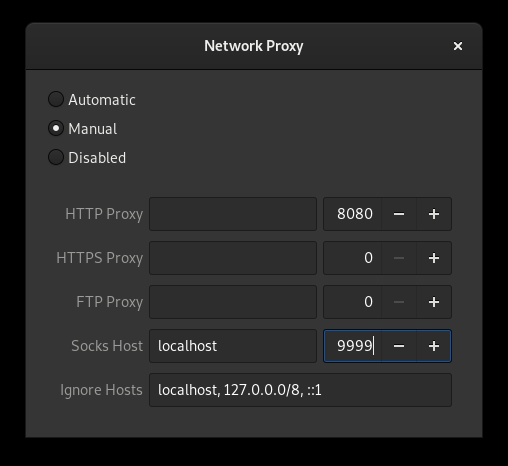Click the FTP Proxy minus button

coord(399,302)
